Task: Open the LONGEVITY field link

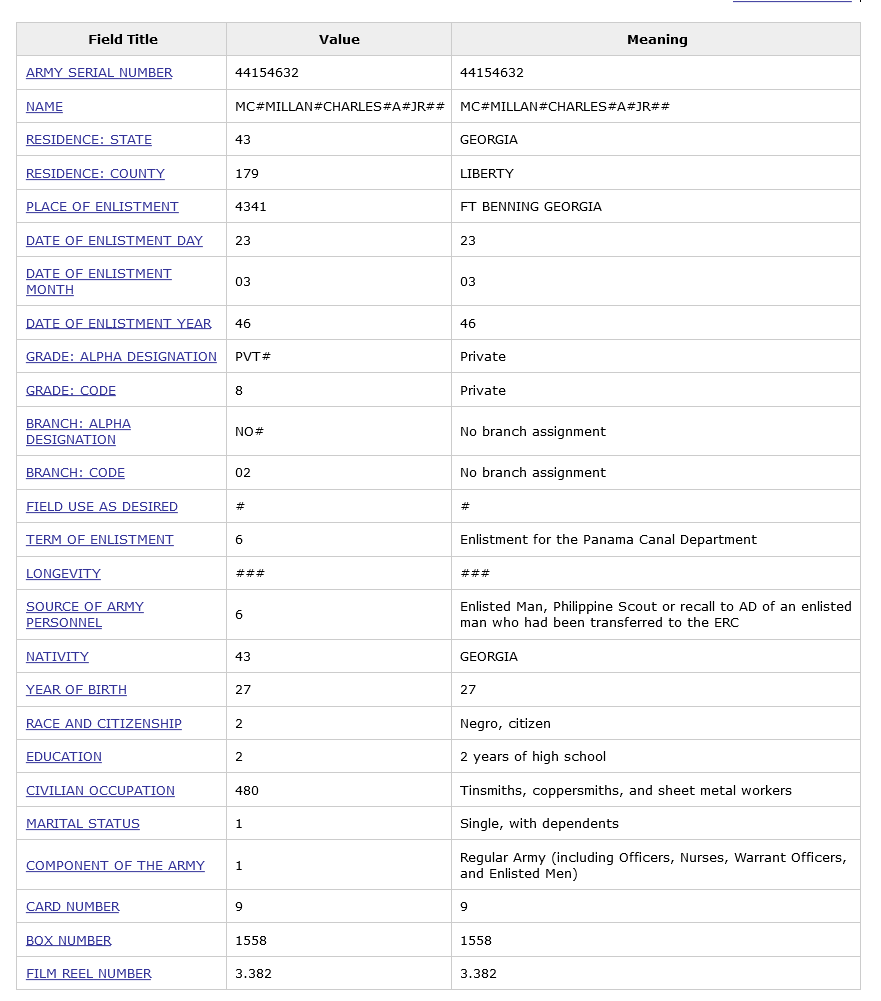Action: pyautogui.click(x=63, y=574)
